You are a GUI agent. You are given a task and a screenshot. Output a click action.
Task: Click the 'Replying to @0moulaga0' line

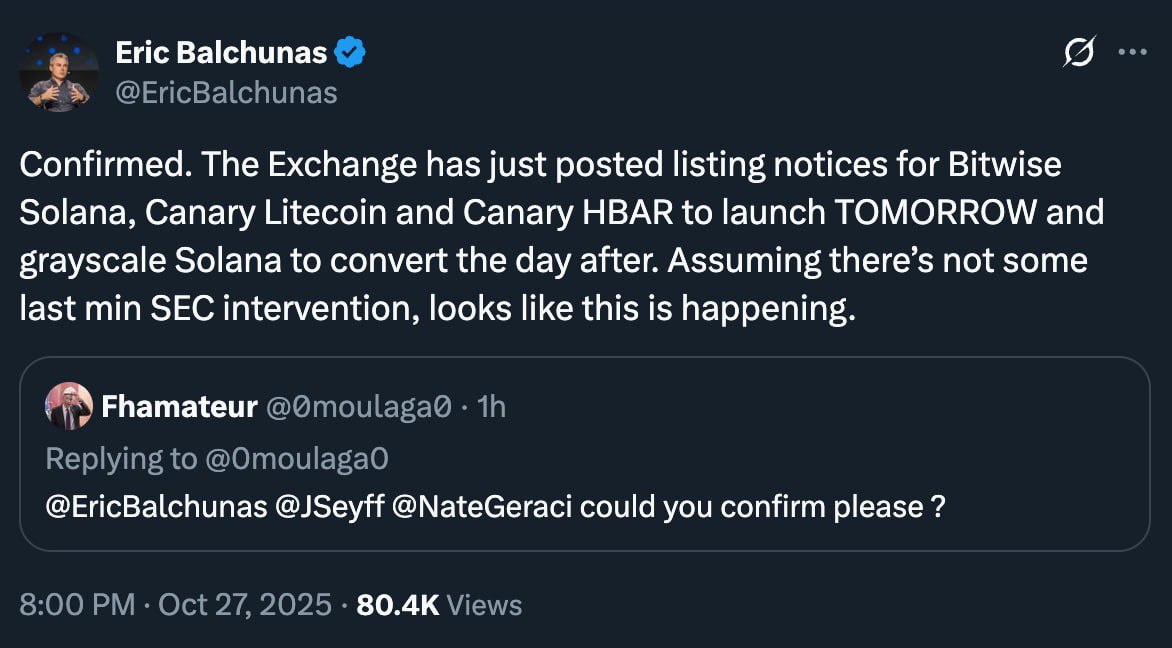tap(217, 458)
